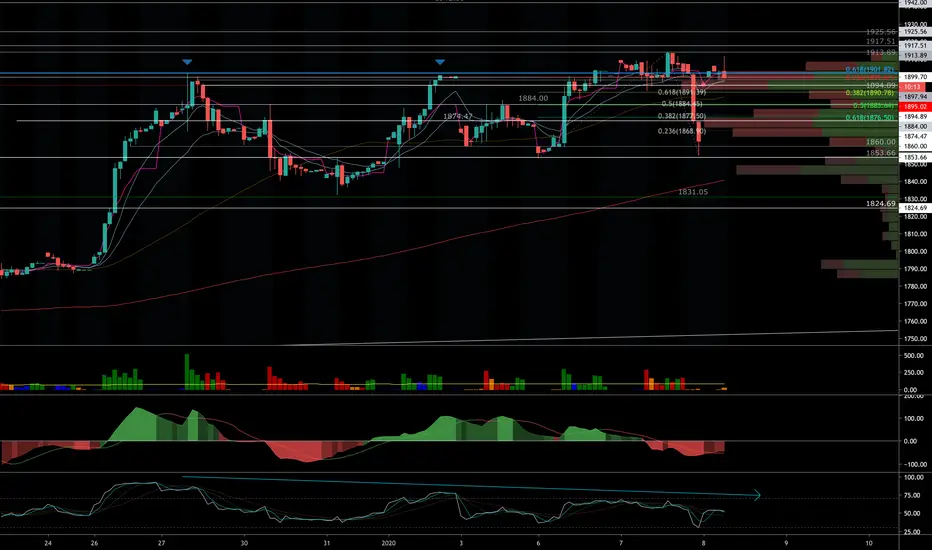Select the red 1895.02 price label

point(915,106)
